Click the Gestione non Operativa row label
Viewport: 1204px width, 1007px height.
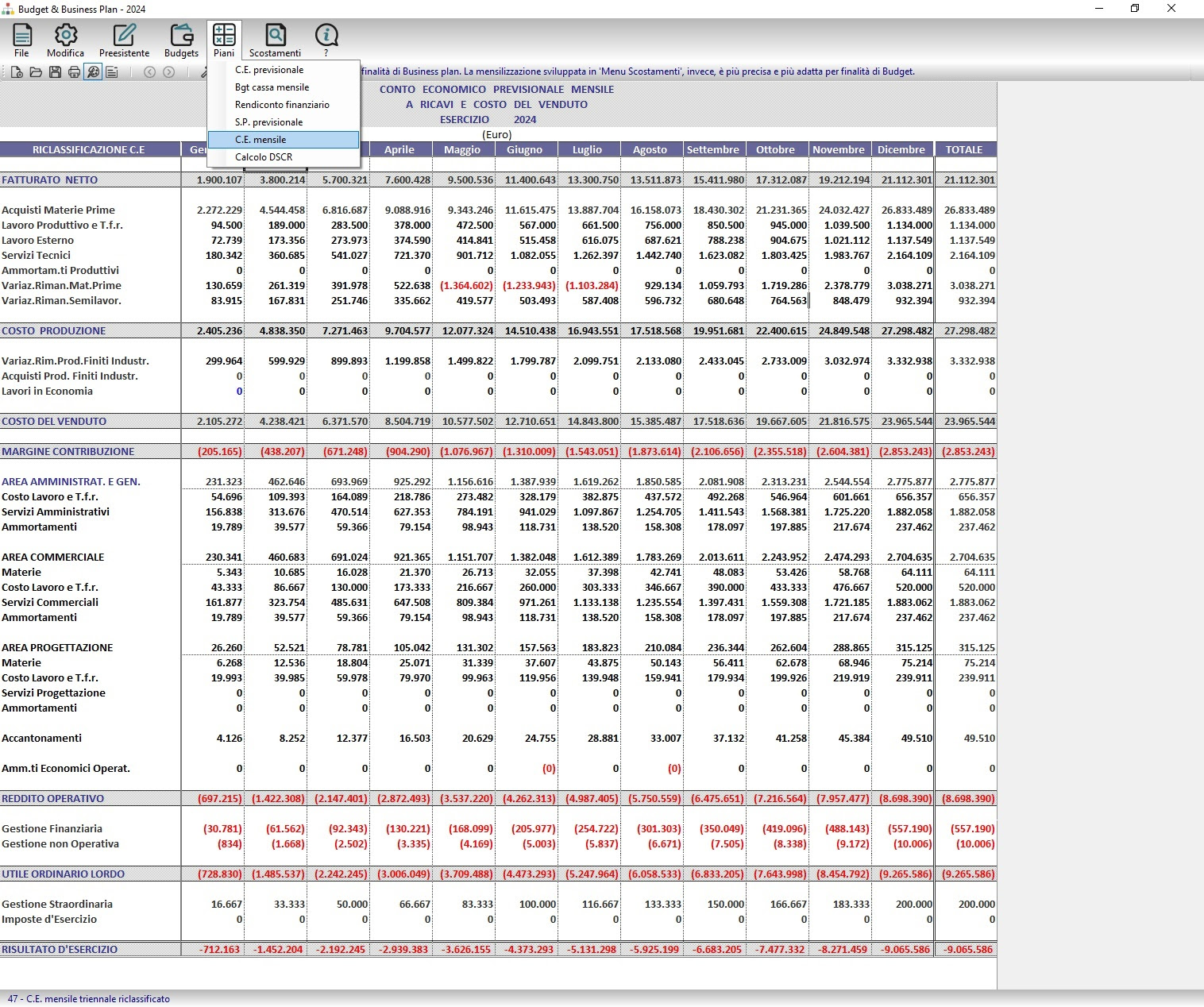(x=60, y=844)
